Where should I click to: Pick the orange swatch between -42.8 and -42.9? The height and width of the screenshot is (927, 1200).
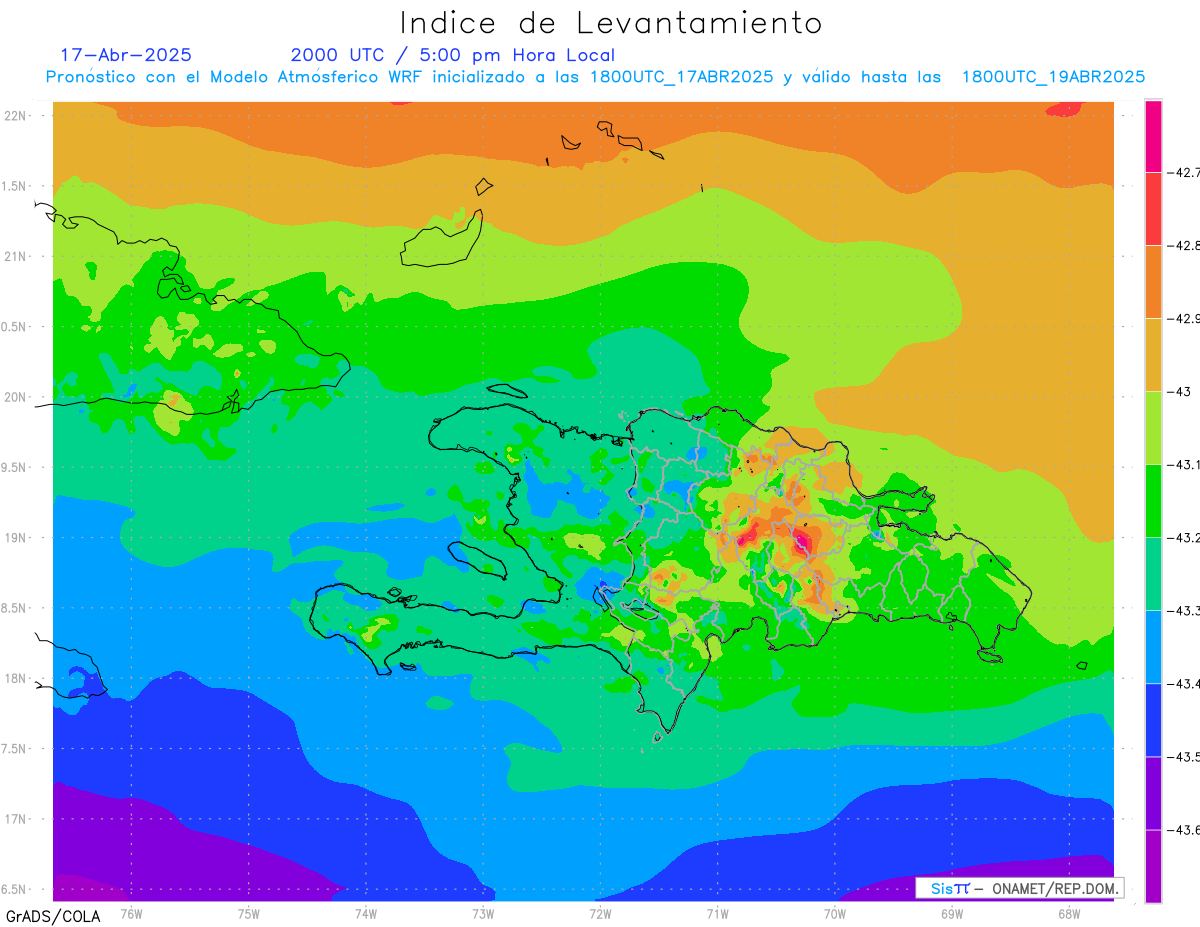tap(1153, 281)
